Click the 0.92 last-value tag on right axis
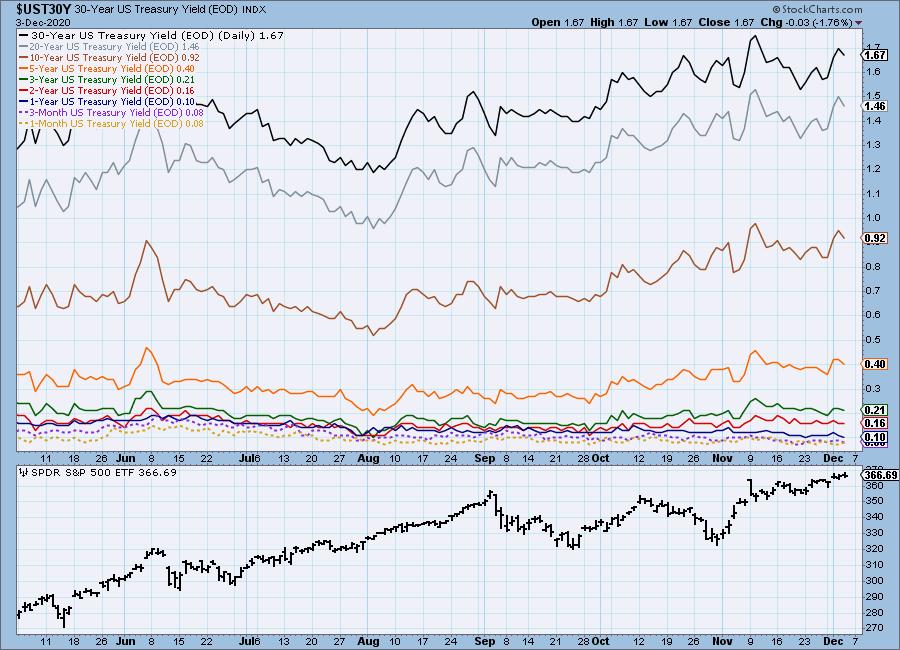The image size is (900, 650). coord(875,238)
